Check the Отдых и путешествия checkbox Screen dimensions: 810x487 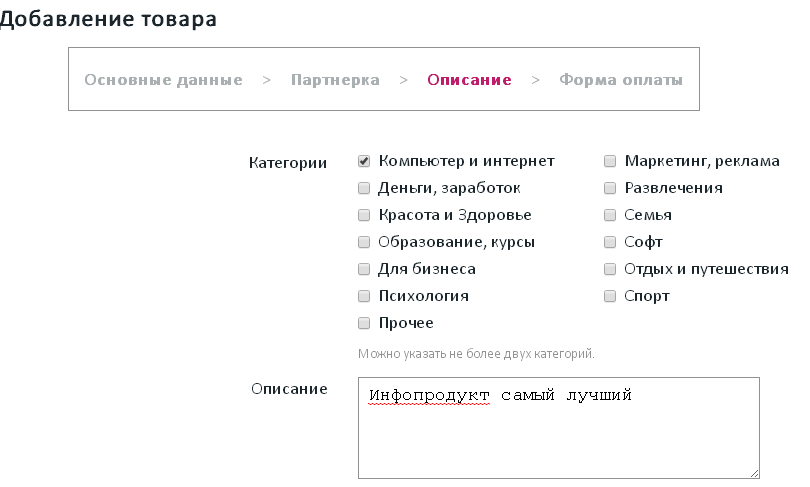[x=610, y=269]
